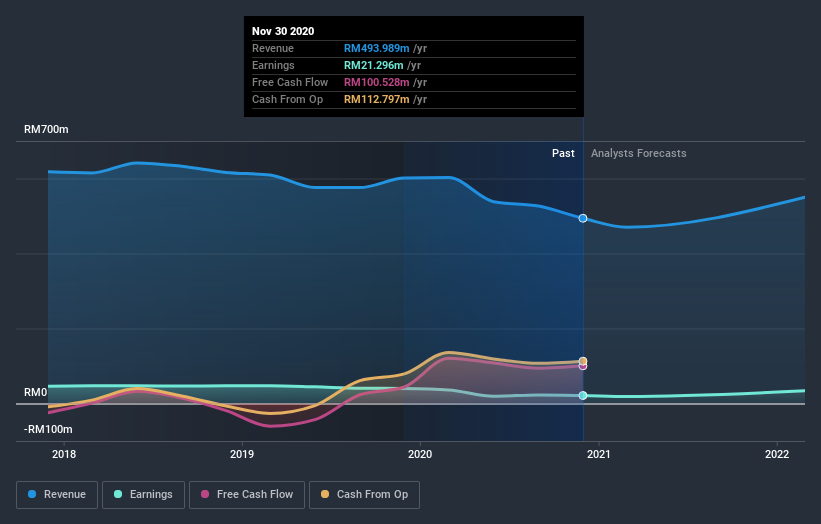Image resolution: width=821 pixels, height=524 pixels.
Task: Click the Revenue row label in tooltip
Action: point(273,48)
